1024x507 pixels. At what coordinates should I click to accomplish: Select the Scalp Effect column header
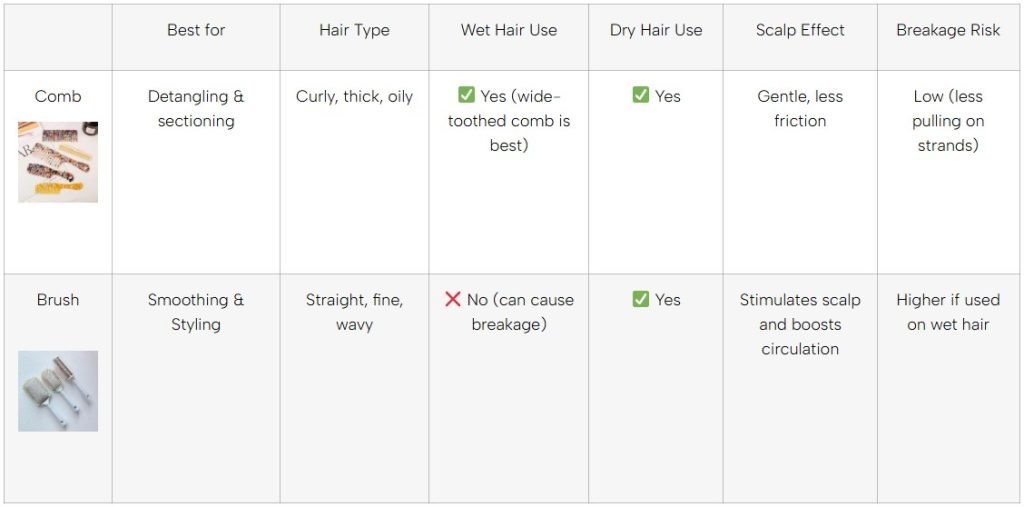[x=800, y=30]
